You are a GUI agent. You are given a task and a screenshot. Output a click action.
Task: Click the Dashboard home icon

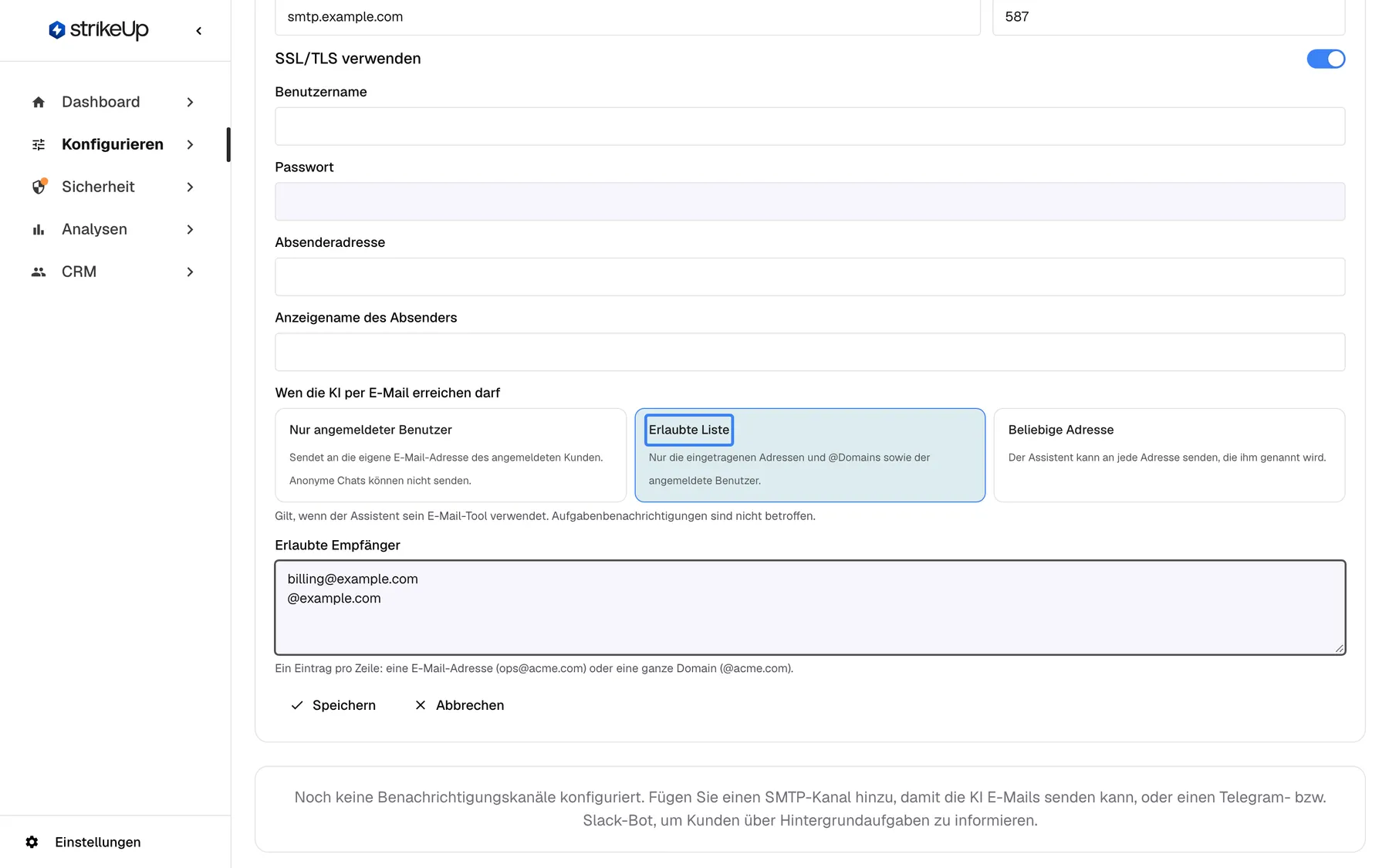coord(39,102)
